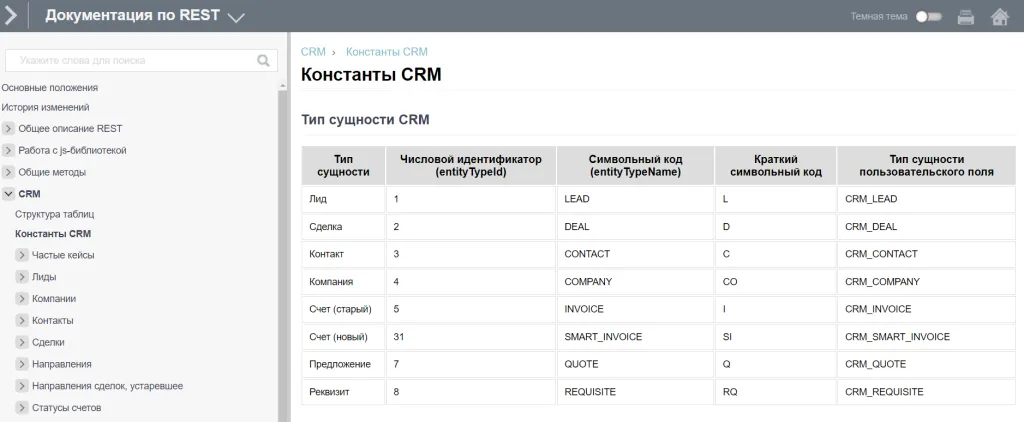Click the magnifier search icon

pos(264,61)
